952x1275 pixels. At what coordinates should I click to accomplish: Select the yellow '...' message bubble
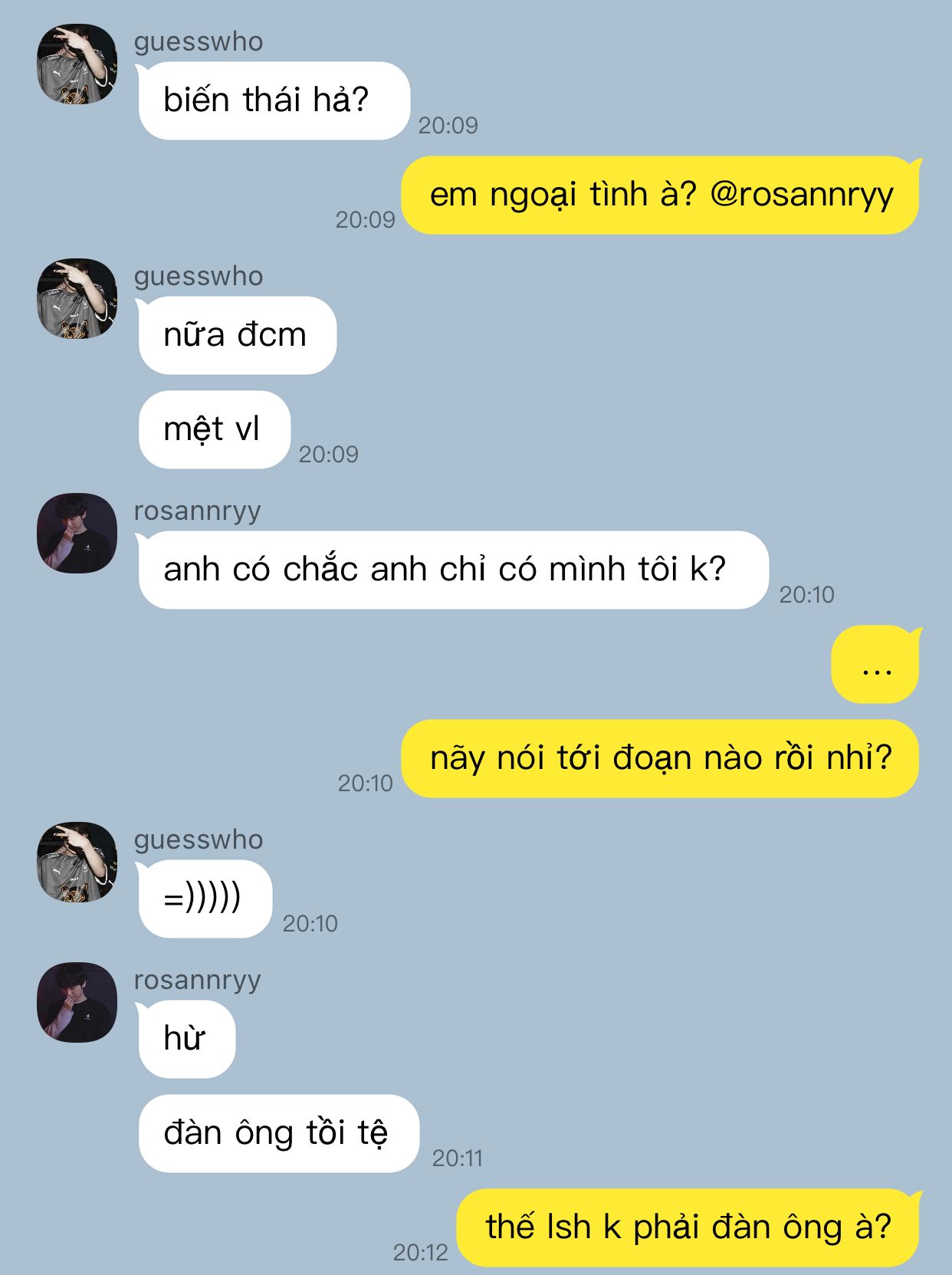(875, 665)
